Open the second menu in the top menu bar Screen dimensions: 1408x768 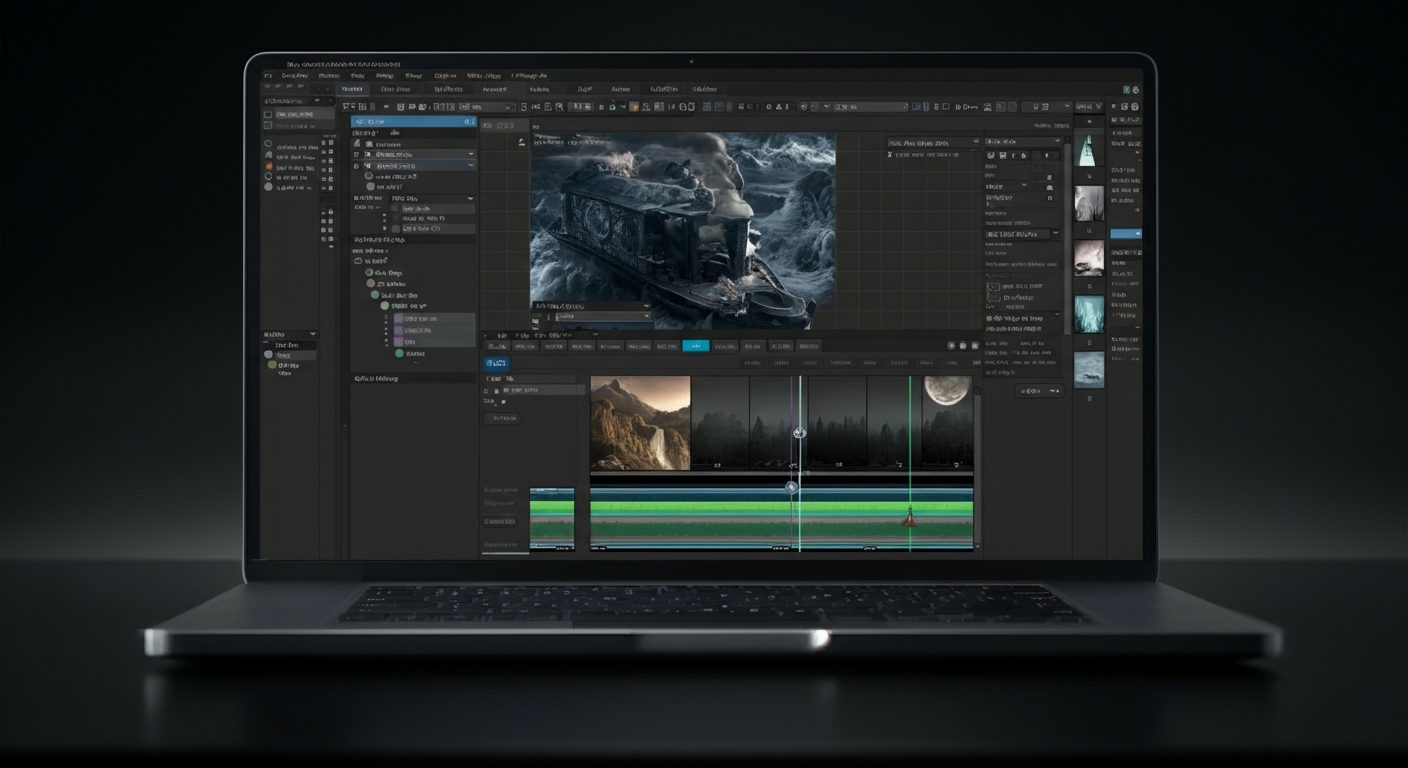[294, 75]
